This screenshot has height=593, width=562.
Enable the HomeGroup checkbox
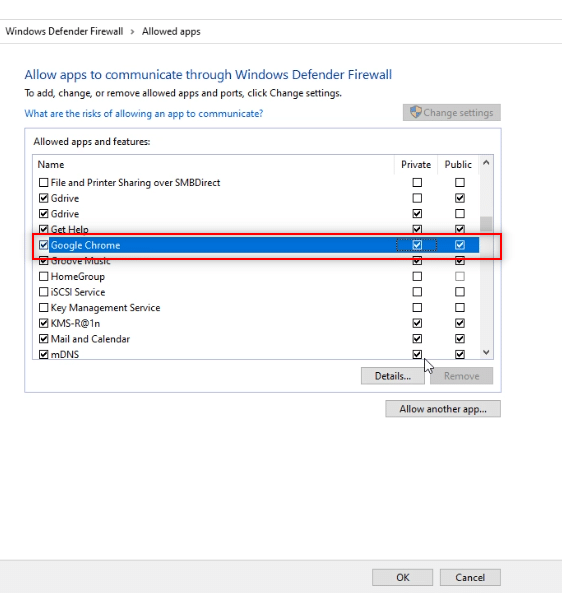[43, 276]
